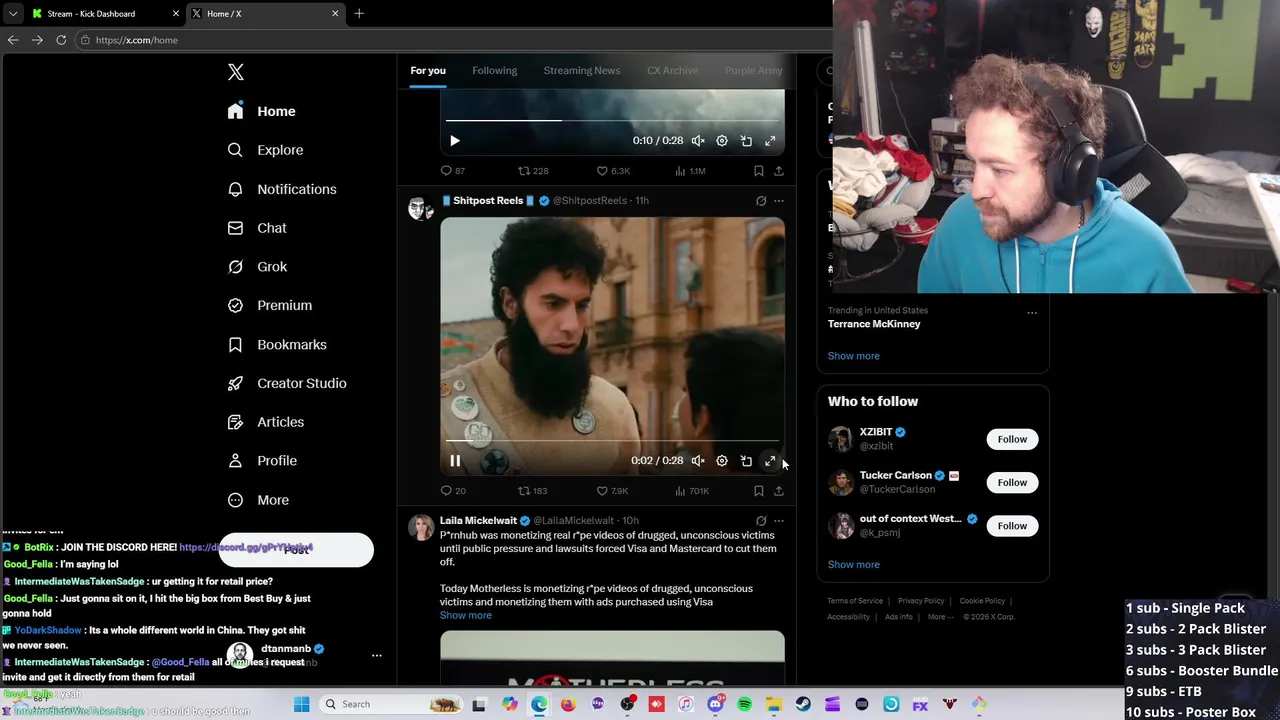Reply to the Shitpost Reels post

(453, 491)
